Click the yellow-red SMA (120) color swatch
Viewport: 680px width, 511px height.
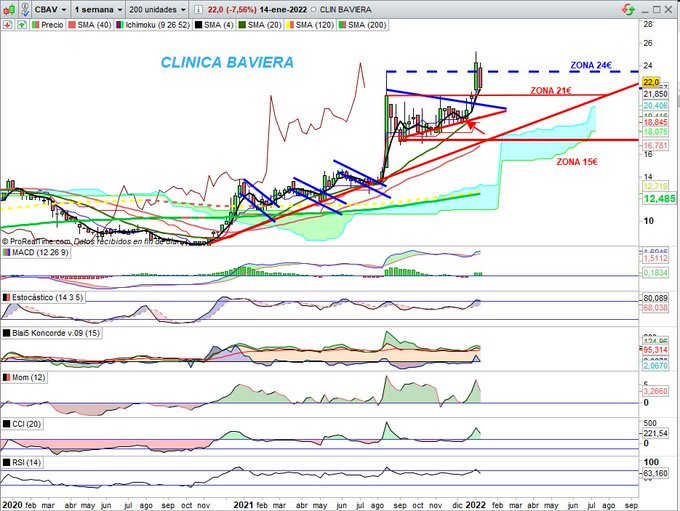[290, 25]
